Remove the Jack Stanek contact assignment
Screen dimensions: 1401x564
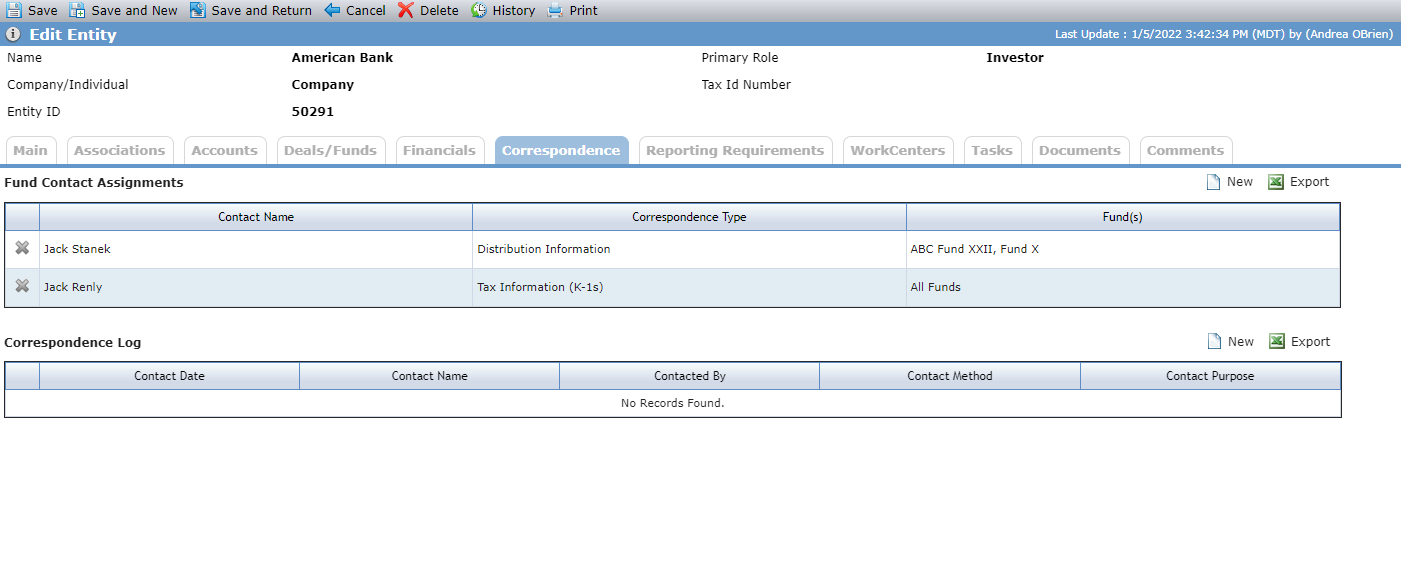[x=22, y=248]
